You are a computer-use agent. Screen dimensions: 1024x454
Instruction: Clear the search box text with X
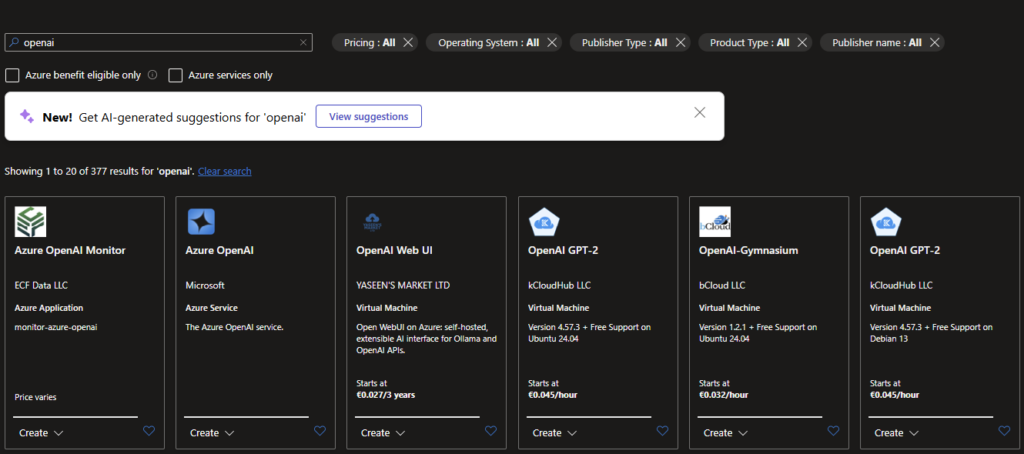[x=303, y=43]
